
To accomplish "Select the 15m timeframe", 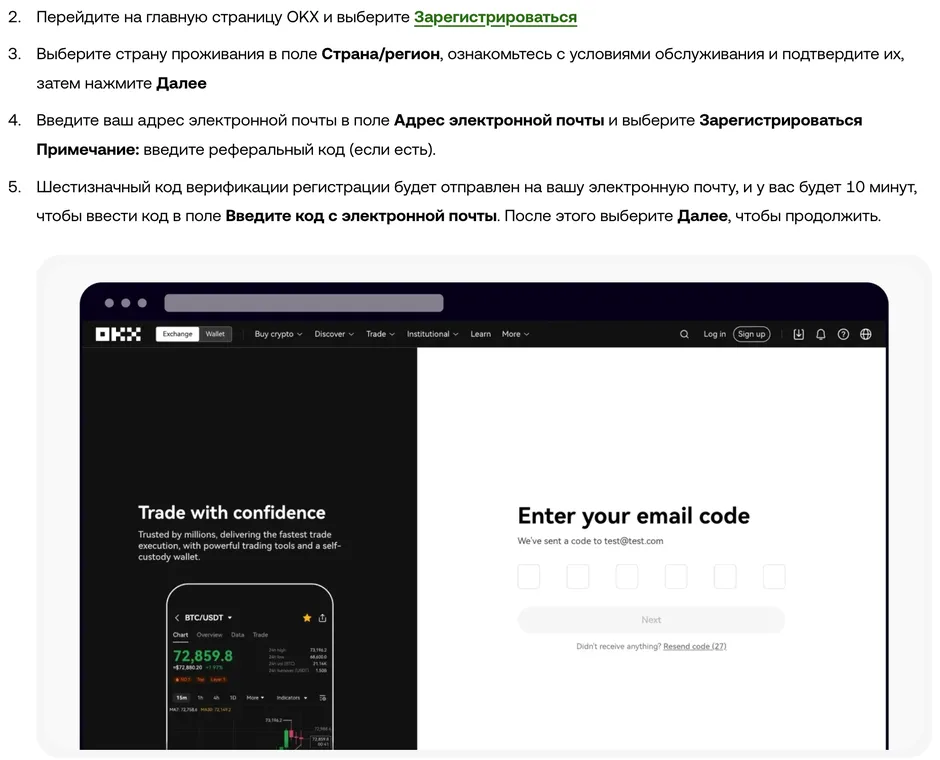I will tap(182, 698).
